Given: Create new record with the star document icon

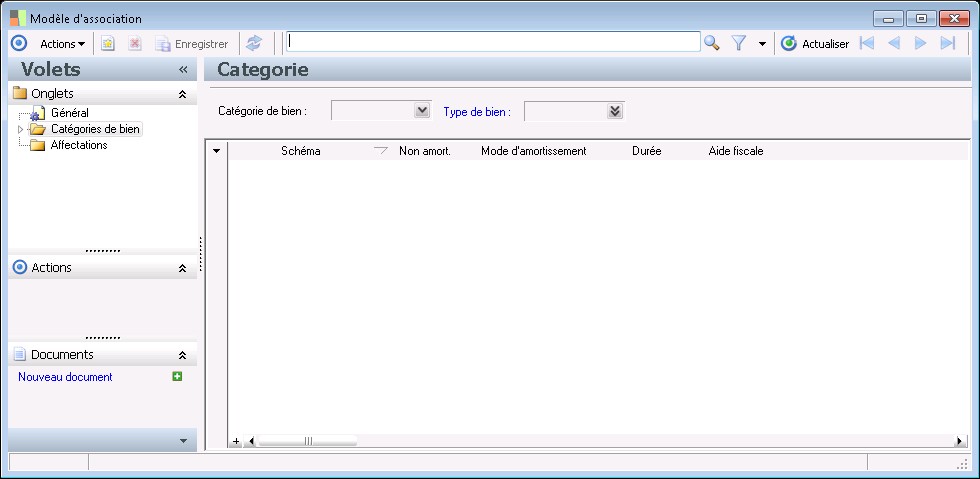Looking at the screenshot, I should pos(108,43).
